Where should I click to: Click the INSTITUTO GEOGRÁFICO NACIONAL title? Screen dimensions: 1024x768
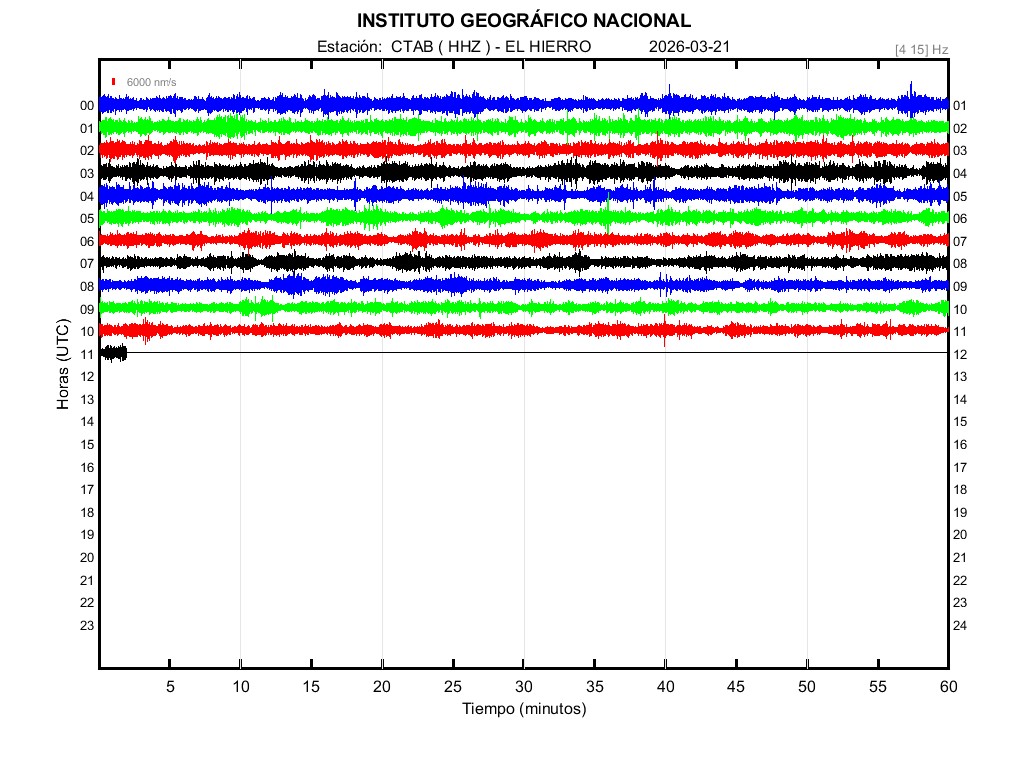tap(523, 21)
